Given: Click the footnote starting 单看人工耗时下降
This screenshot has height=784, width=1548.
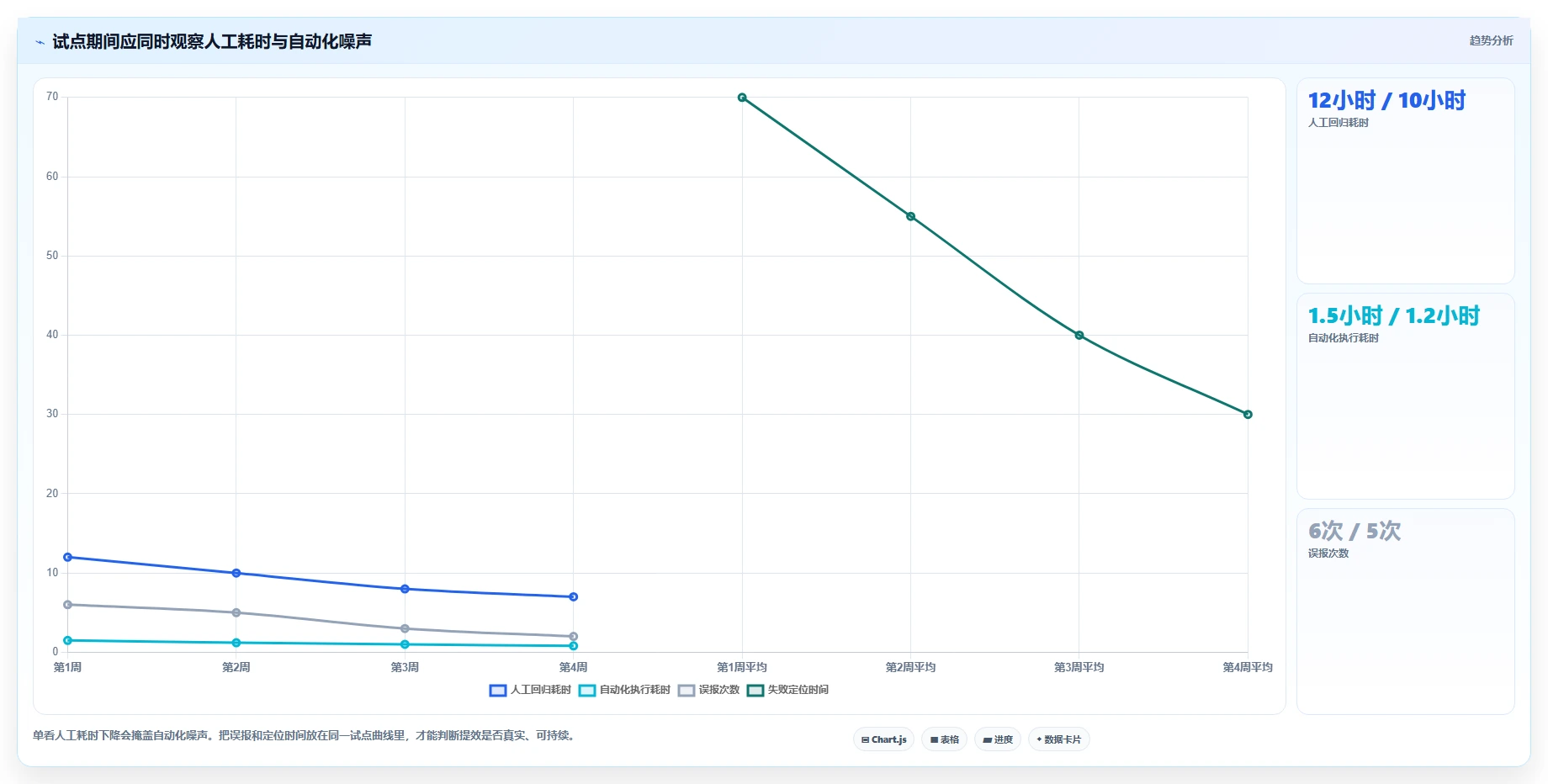Looking at the screenshot, I should (305, 735).
